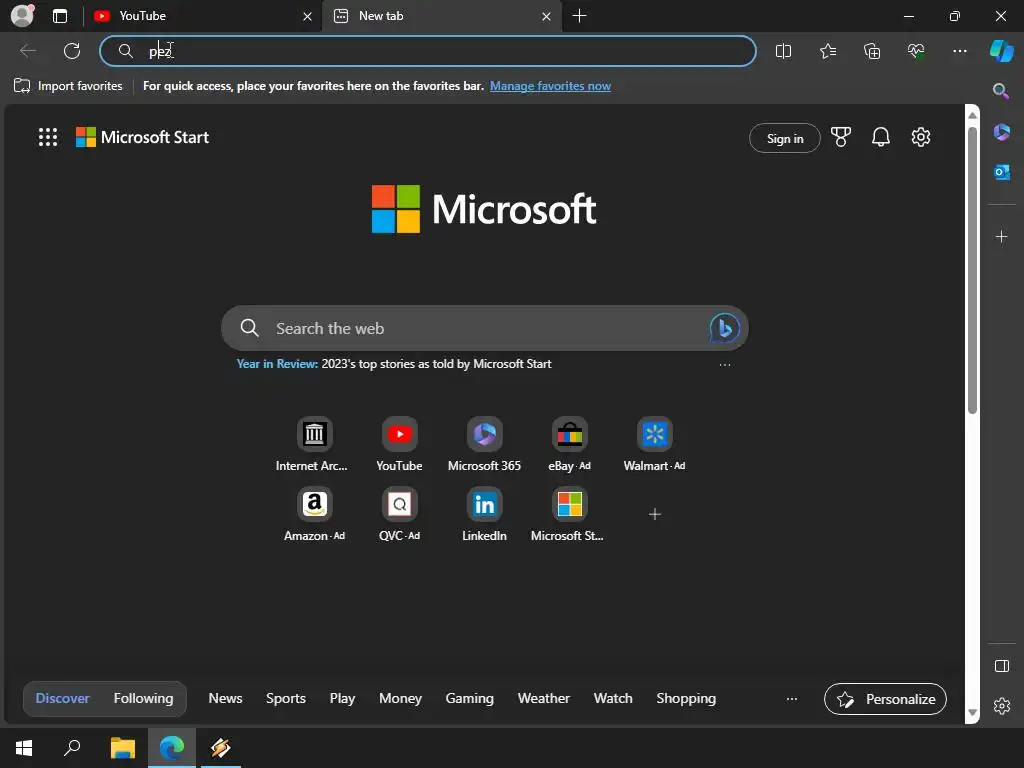The image size is (1024, 768).
Task: Click the Microsoft Start logo
Action: pos(142,137)
